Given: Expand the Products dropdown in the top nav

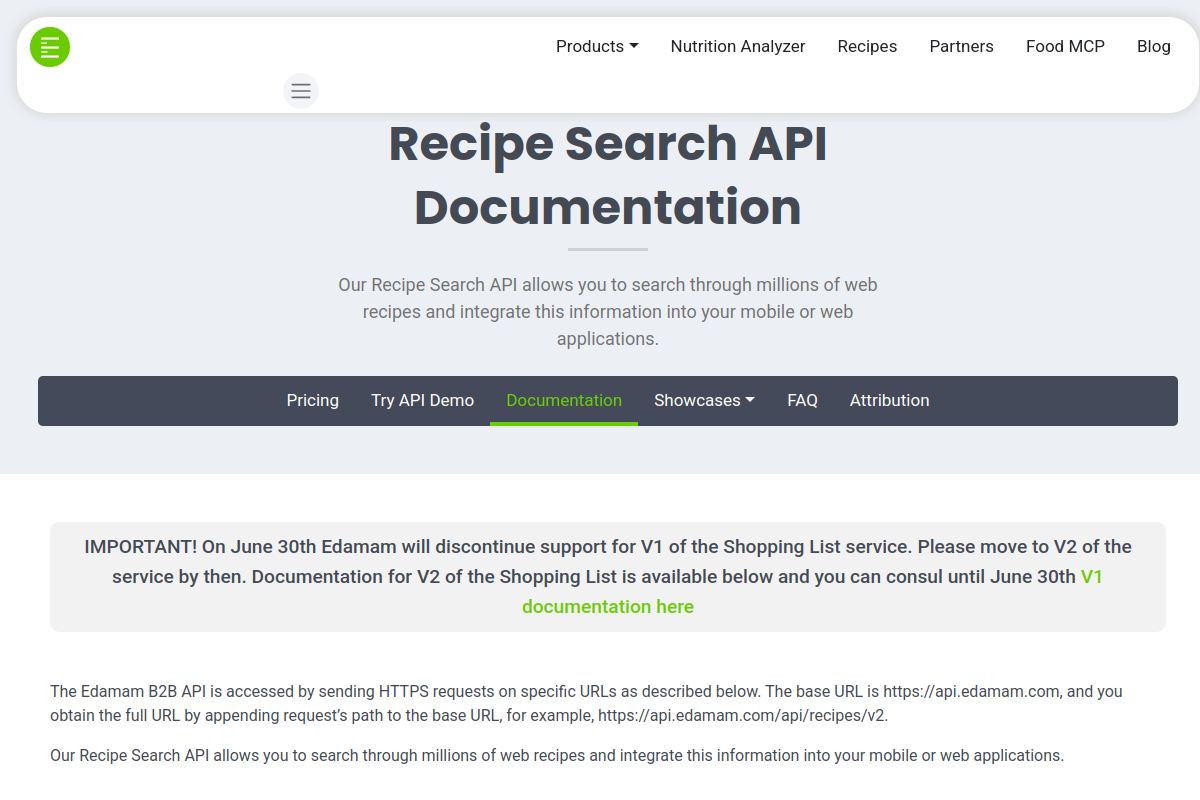Looking at the screenshot, I should pos(597,46).
